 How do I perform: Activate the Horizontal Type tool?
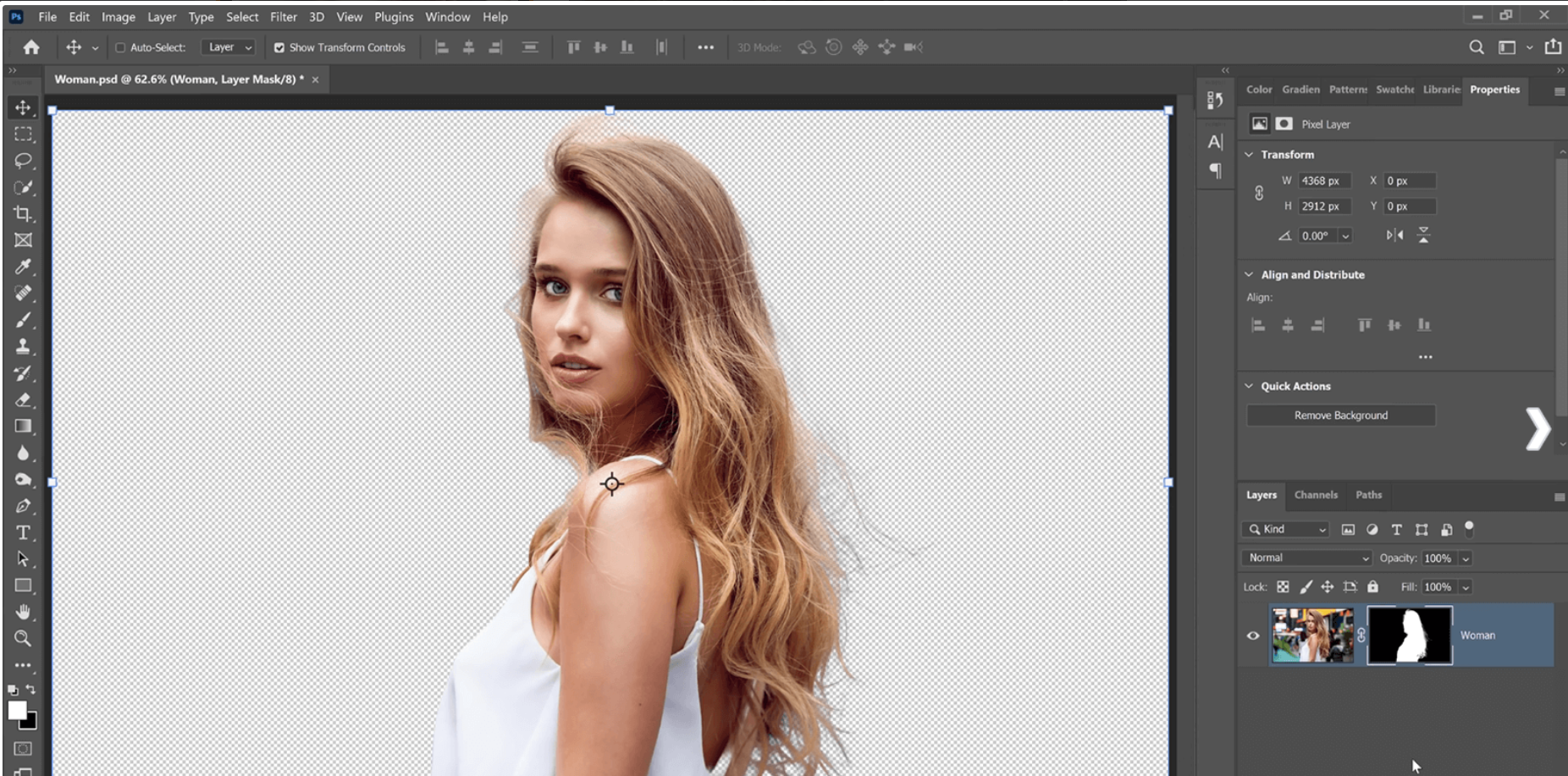point(23,532)
